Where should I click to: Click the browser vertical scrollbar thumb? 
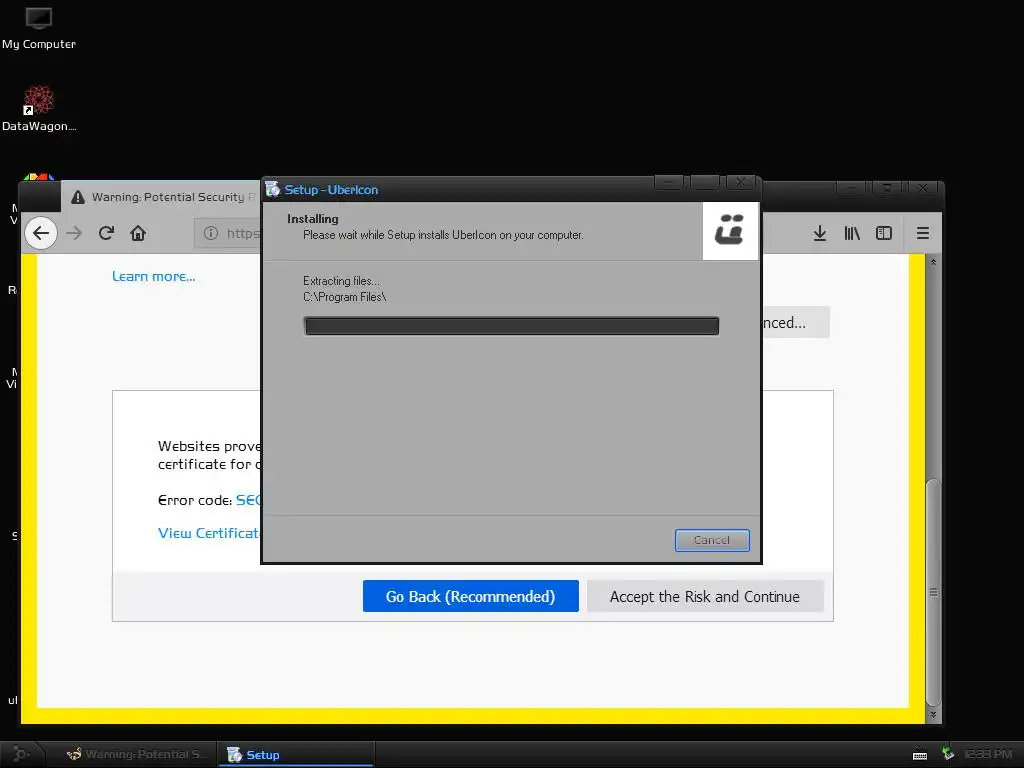(934, 591)
